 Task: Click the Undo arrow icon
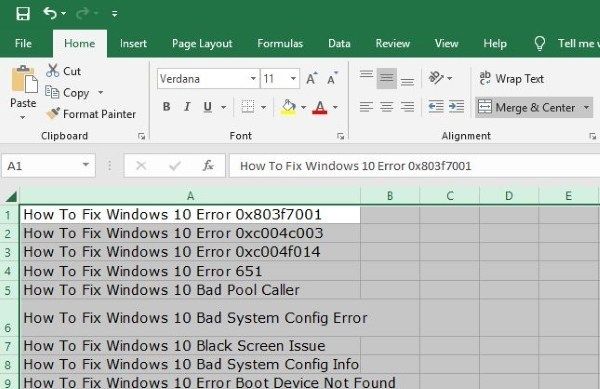pos(50,13)
